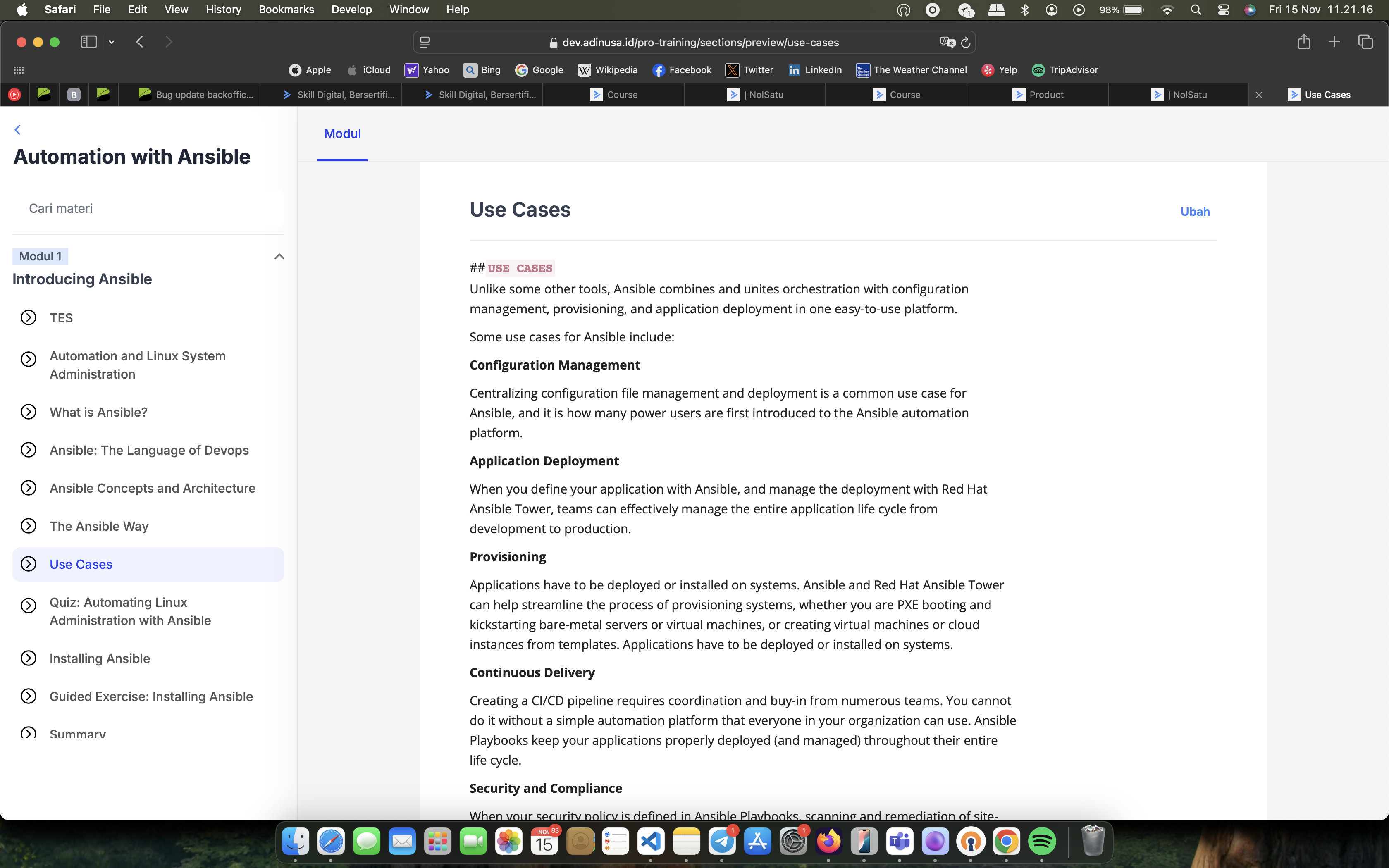Screen dimensions: 1389x868
Task: Open the App Store from the Dock
Action: tap(758, 842)
